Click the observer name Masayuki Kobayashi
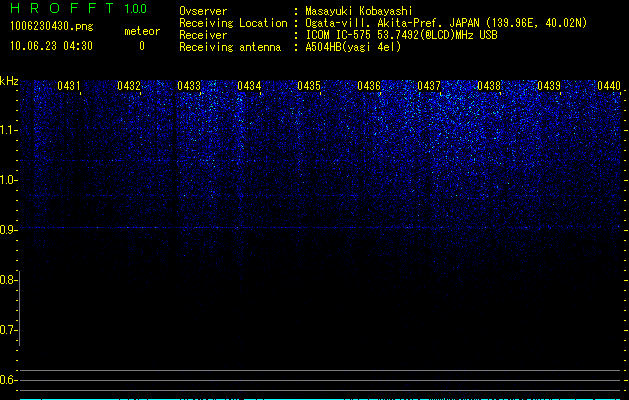The image size is (629, 400). coord(359,11)
